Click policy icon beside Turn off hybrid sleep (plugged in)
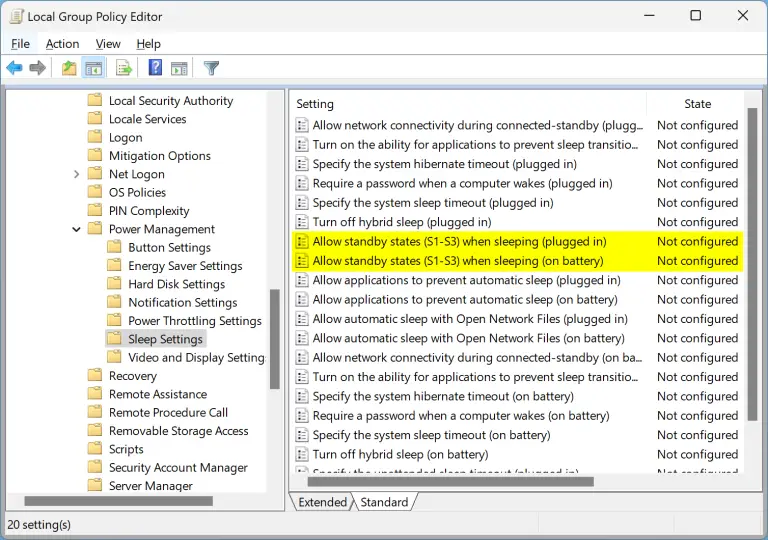The height and width of the screenshot is (540, 768). 302,222
